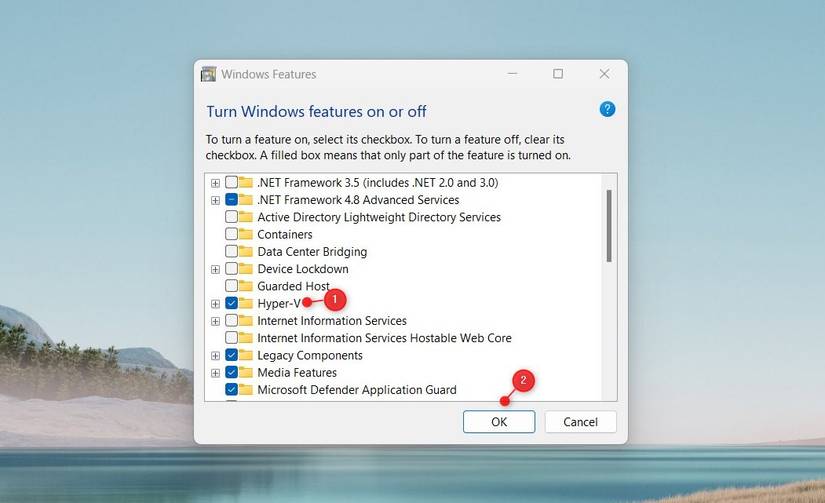Select the Data Center Bridging folder icon
The image size is (825, 503).
point(246,252)
